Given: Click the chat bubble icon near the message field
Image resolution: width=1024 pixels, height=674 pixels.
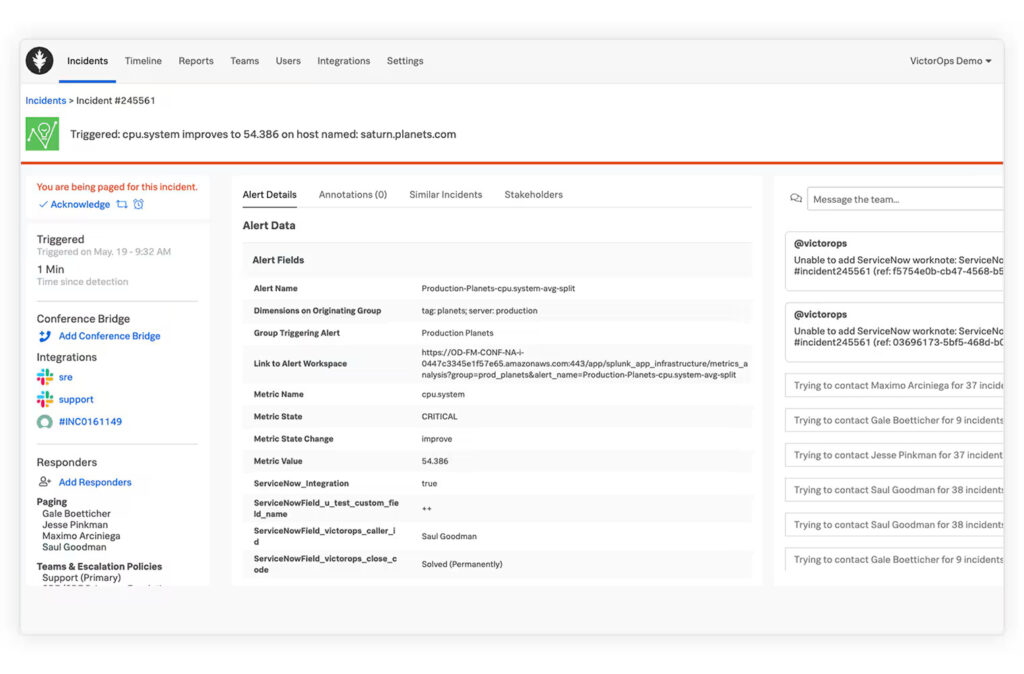Looking at the screenshot, I should pos(795,198).
